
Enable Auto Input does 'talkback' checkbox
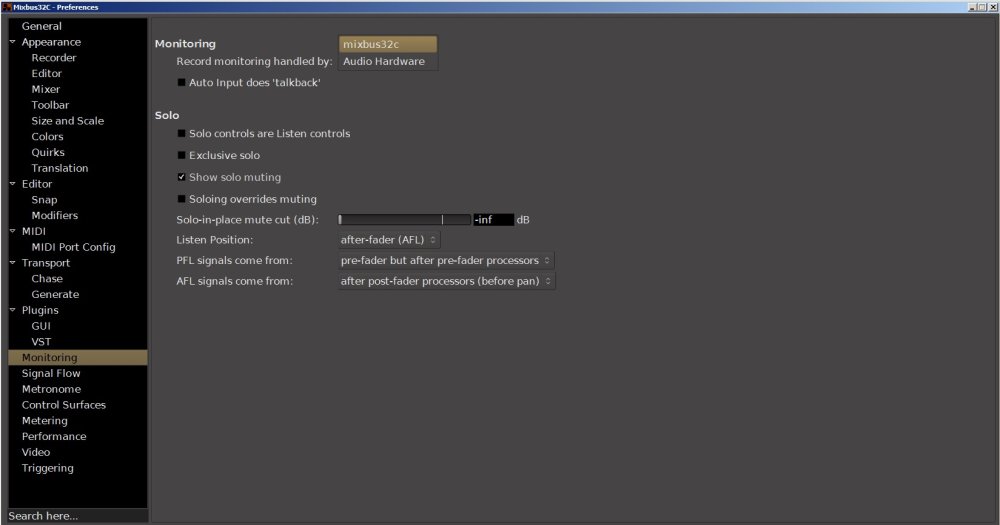(x=181, y=82)
